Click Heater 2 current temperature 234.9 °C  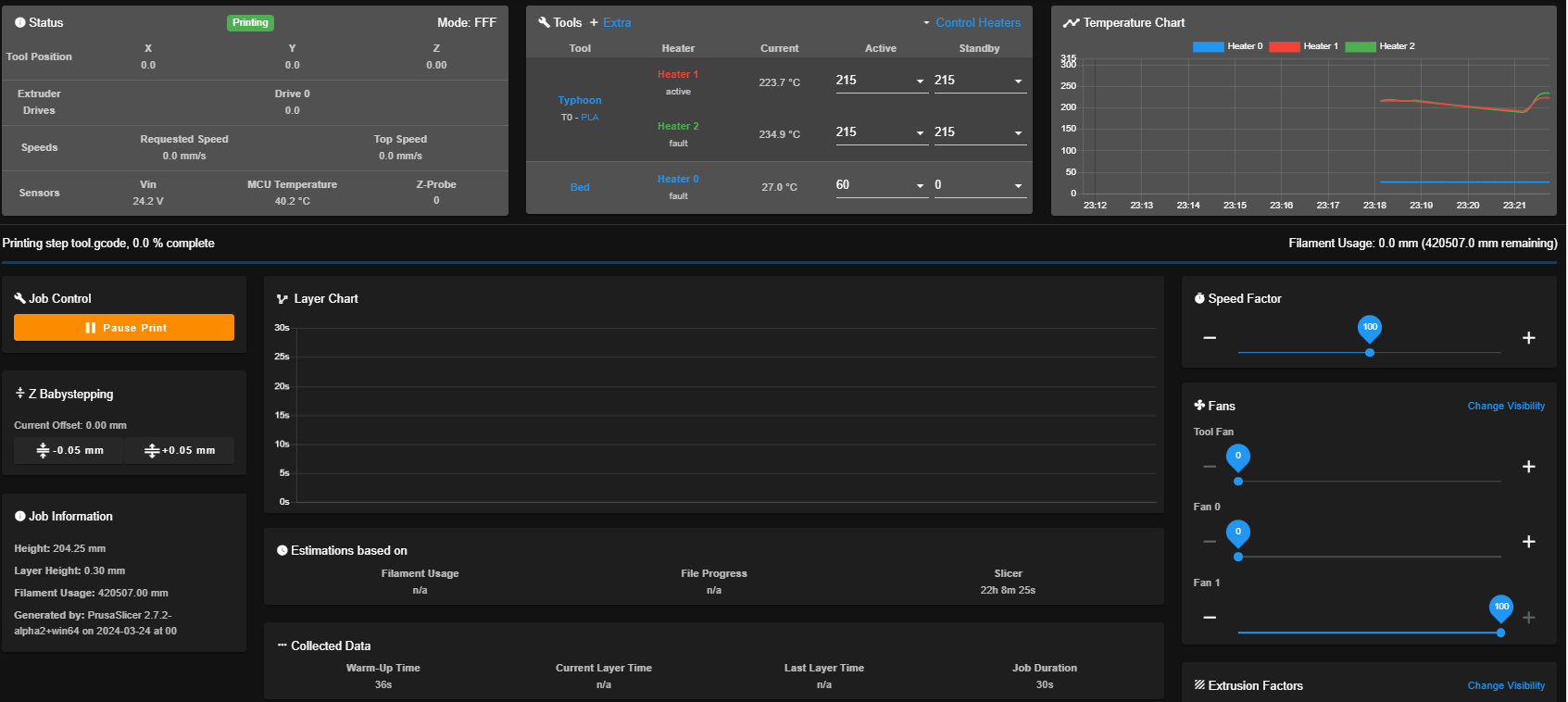click(780, 134)
